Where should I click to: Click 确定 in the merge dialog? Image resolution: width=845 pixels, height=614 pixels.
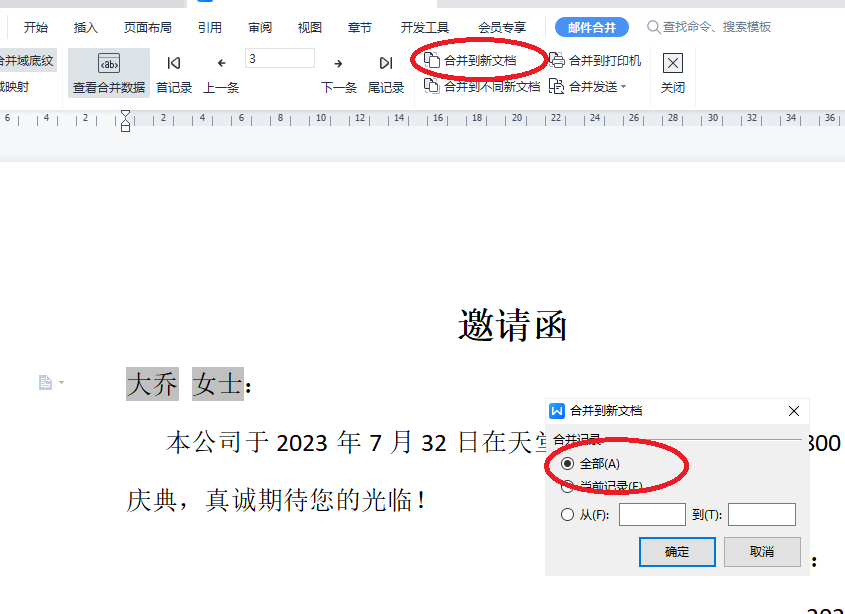(x=677, y=551)
